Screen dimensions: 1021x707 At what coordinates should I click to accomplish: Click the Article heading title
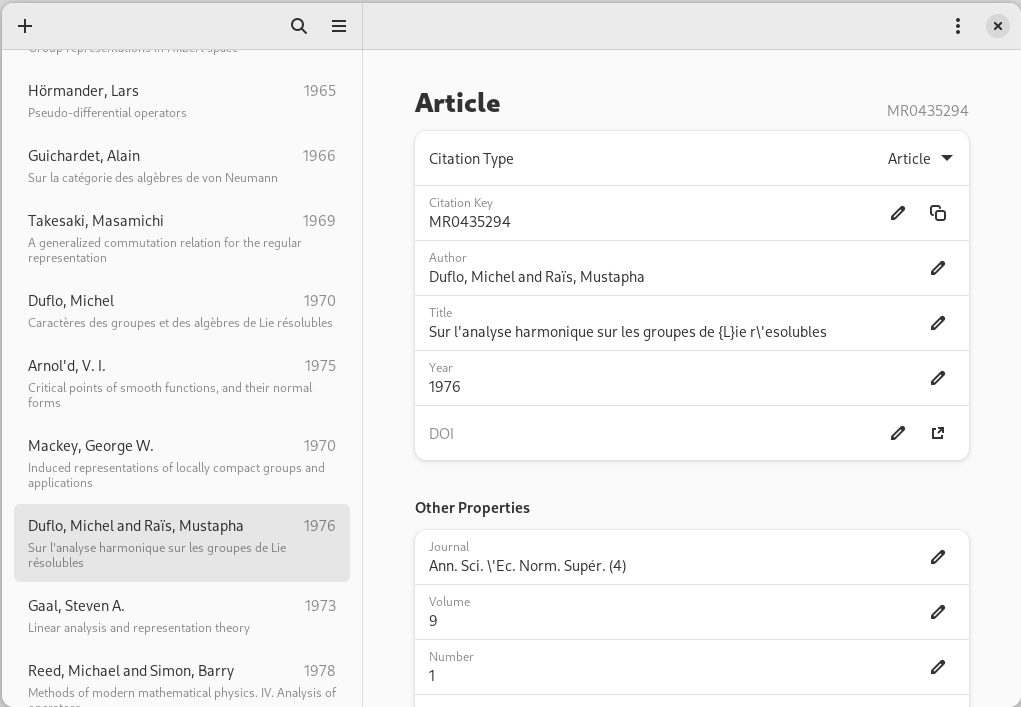458,103
